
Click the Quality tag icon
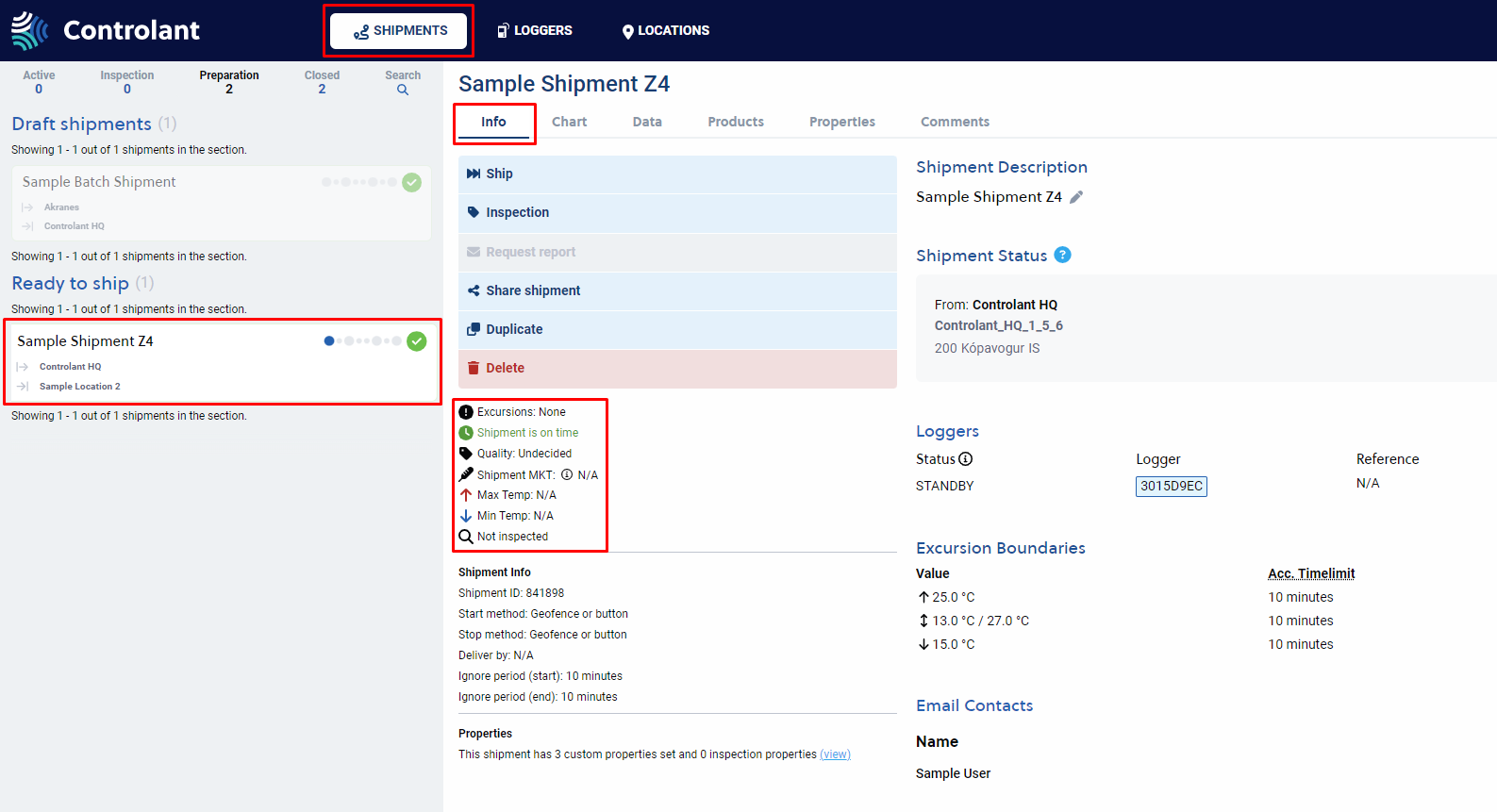466,454
